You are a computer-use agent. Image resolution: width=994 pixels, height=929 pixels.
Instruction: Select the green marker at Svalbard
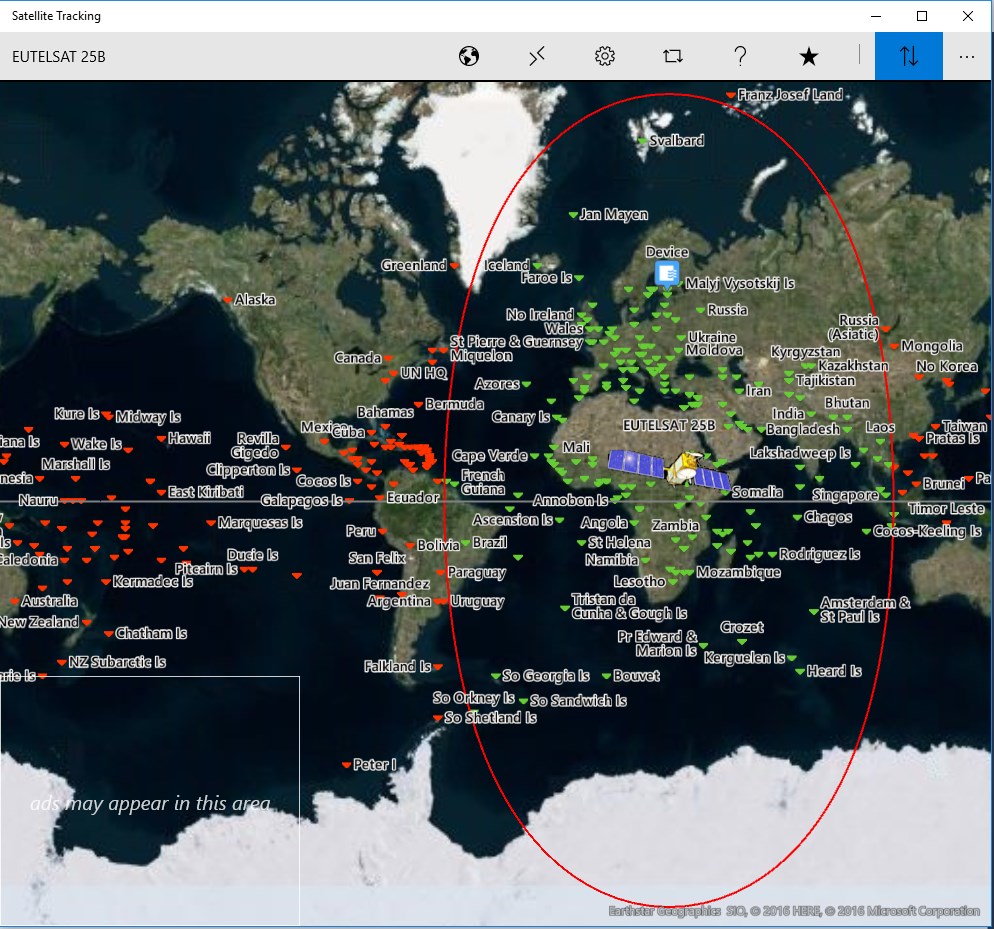click(642, 140)
